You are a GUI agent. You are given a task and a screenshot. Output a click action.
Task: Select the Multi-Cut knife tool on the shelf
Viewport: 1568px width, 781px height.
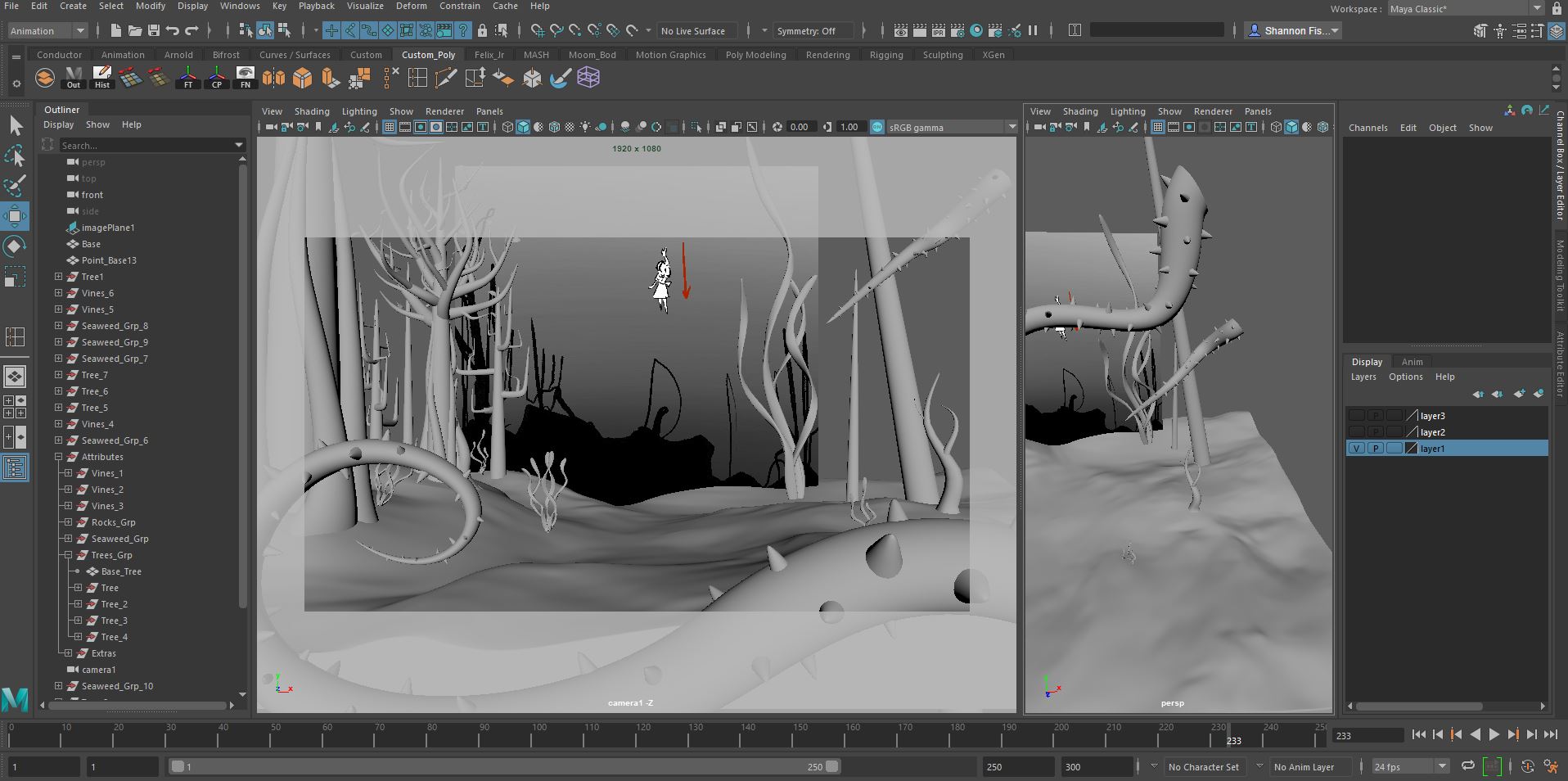pyautogui.click(x=446, y=78)
